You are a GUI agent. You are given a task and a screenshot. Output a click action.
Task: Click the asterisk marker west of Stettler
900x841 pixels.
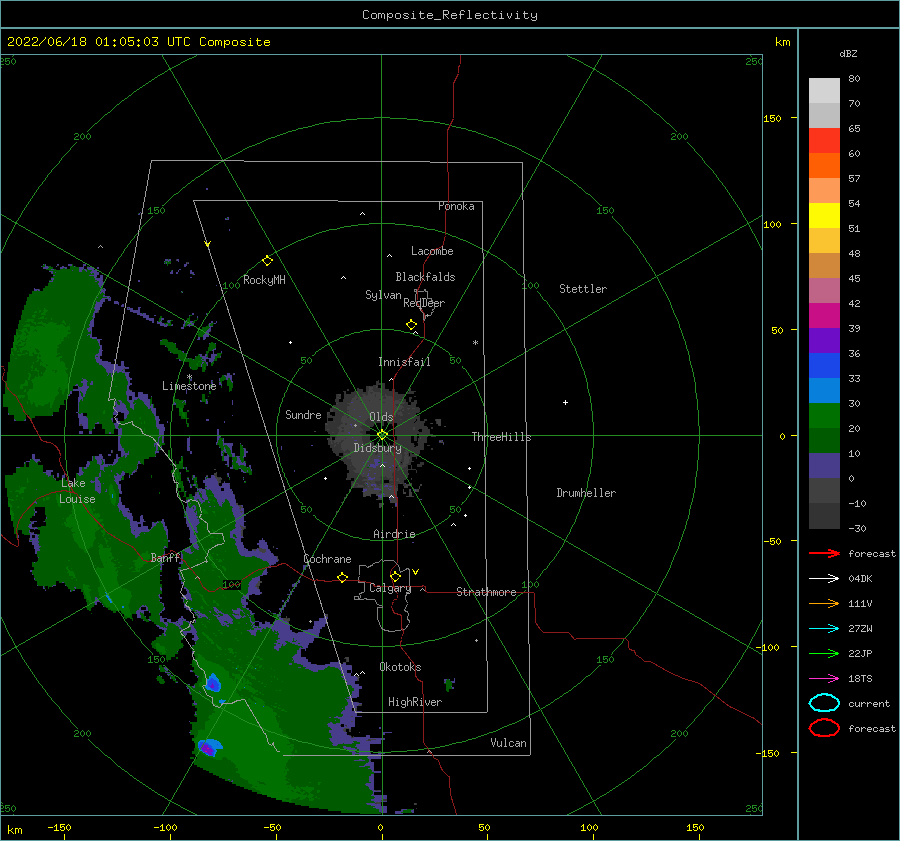(x=475, y=343)
